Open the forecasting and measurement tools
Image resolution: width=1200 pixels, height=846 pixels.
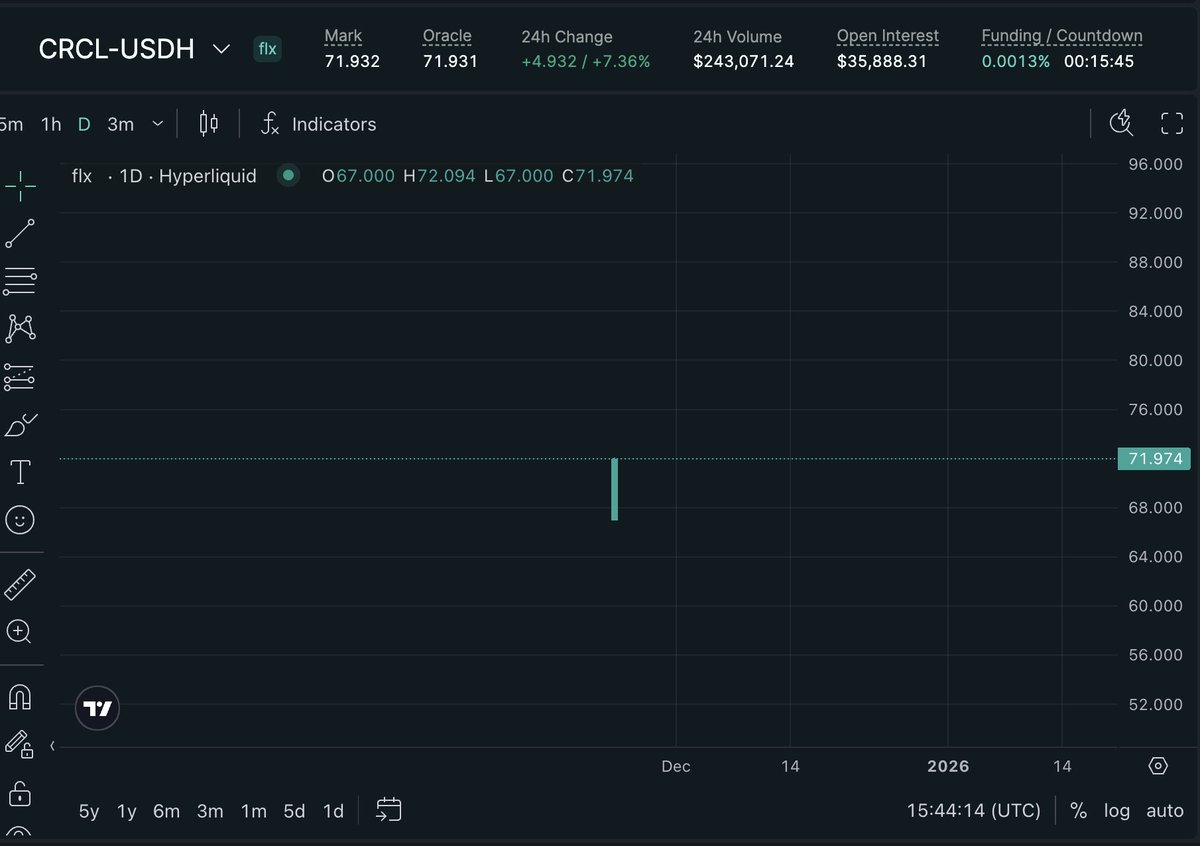(20, 377)
